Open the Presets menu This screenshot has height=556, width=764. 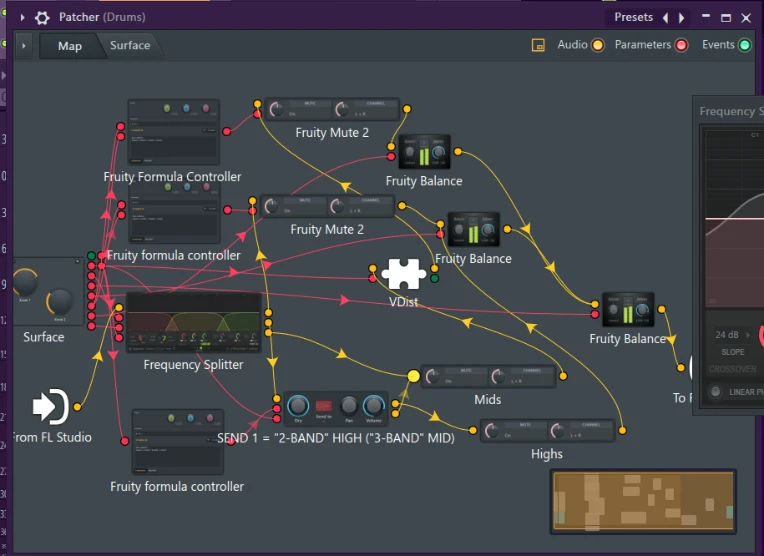pyautogui.click(x=633, y=17)
